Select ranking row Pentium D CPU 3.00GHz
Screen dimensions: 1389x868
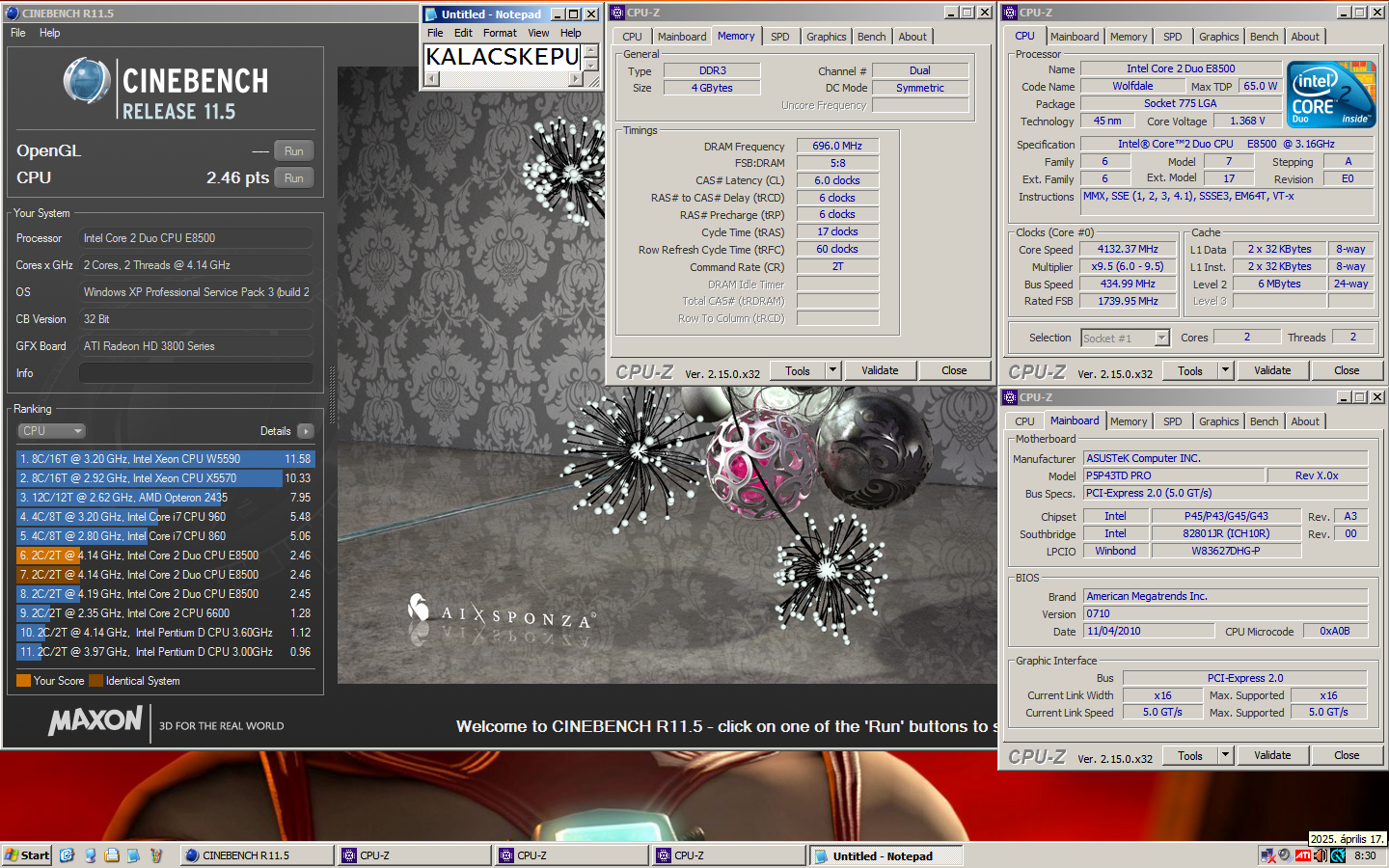pyautogui.click(x=166, y=652)
